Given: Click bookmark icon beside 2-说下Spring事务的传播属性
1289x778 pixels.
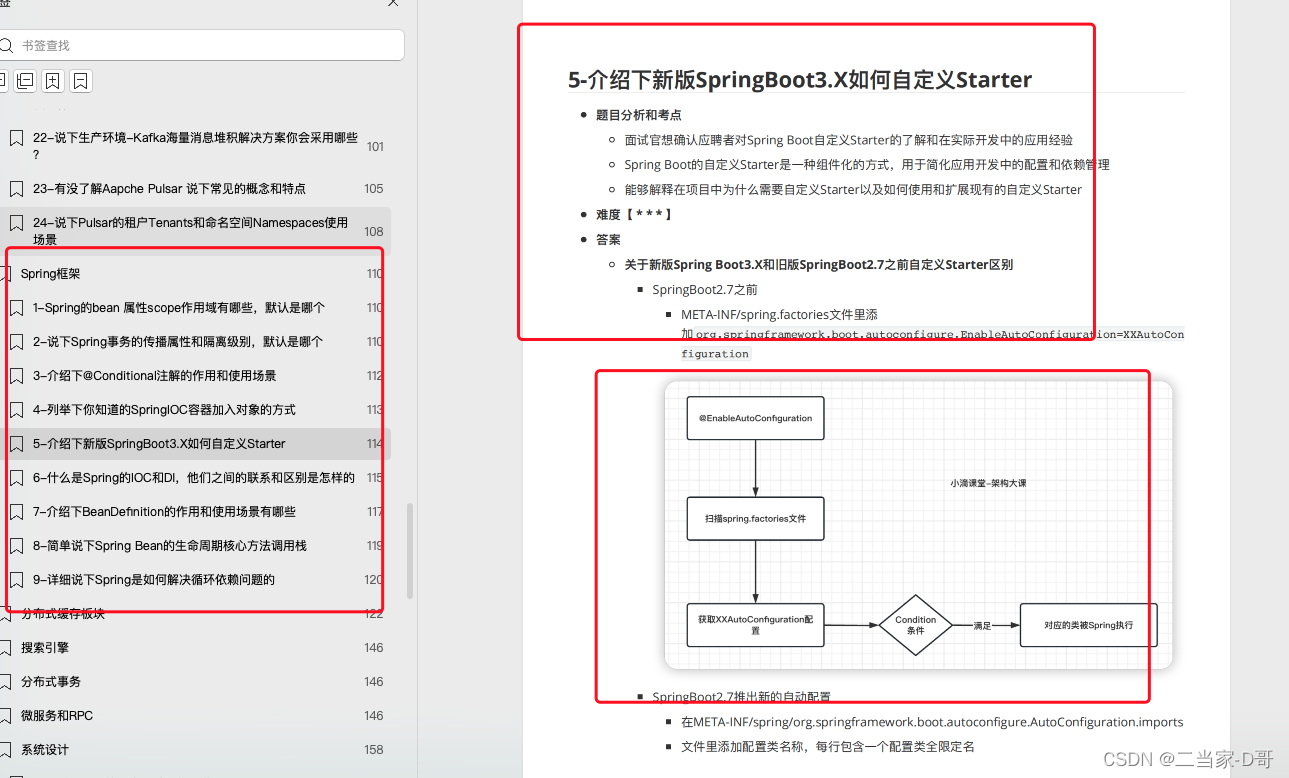Looking at the screenshot, I should tap(15, 342).
